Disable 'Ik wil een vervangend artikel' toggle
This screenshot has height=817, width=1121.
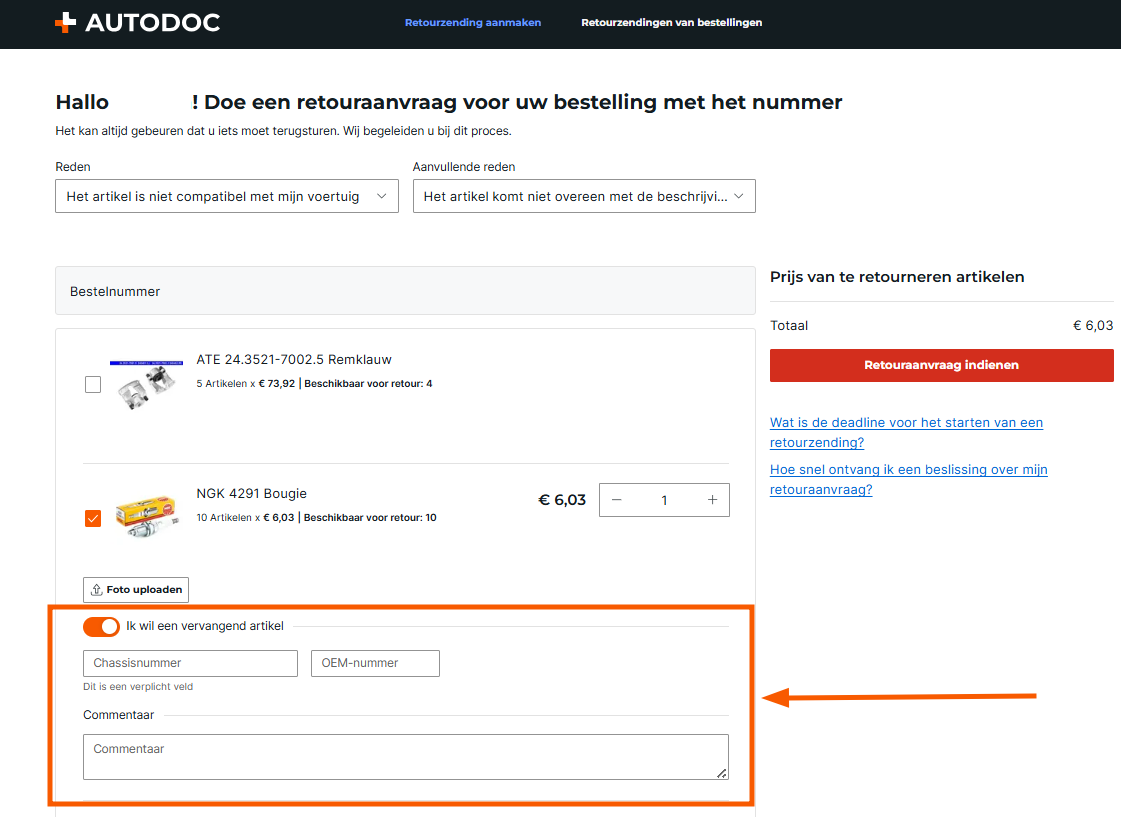101,626
